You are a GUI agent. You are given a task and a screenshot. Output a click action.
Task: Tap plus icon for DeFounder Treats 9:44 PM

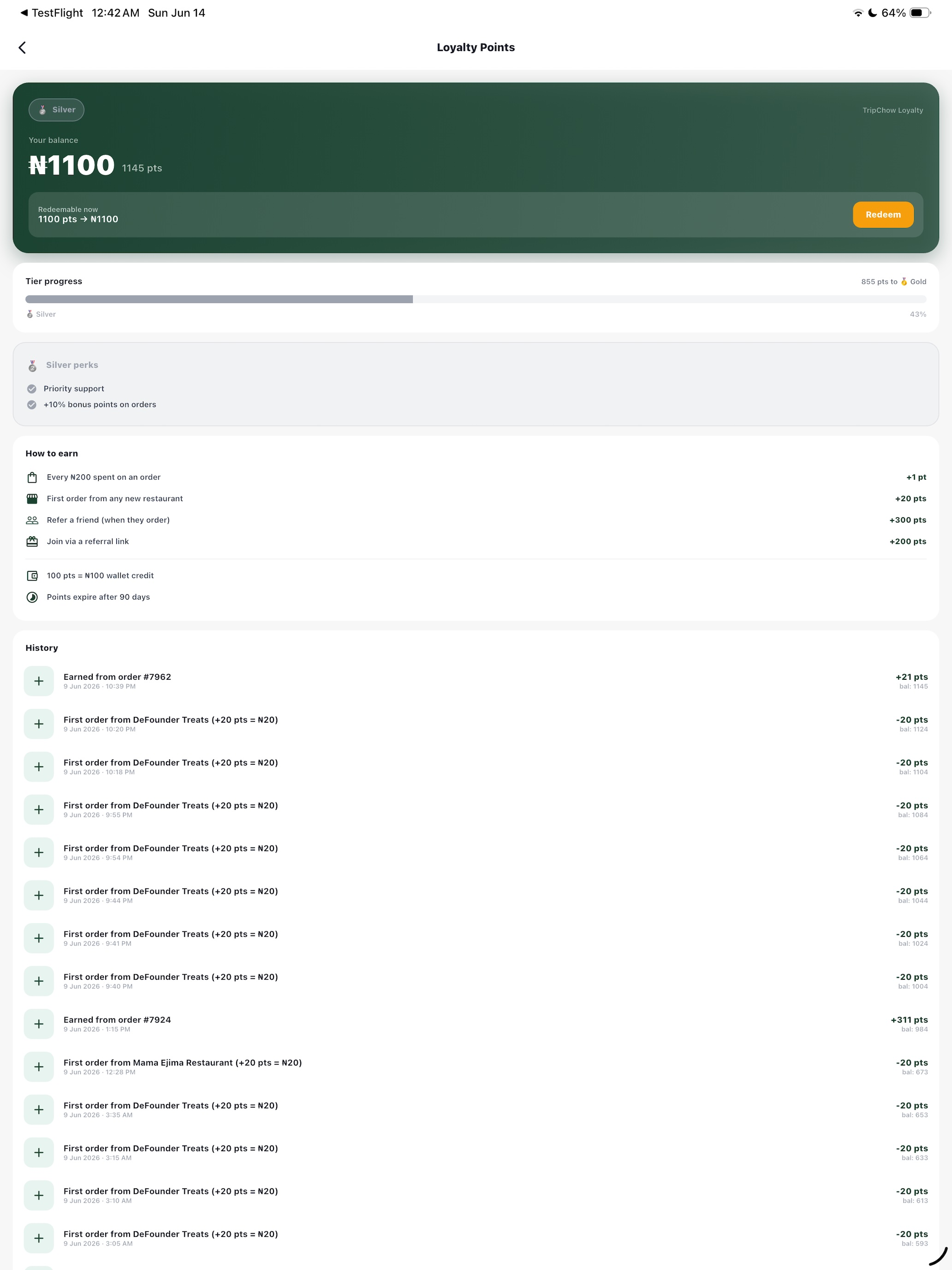pyautogui.click(x=39, y=895)
